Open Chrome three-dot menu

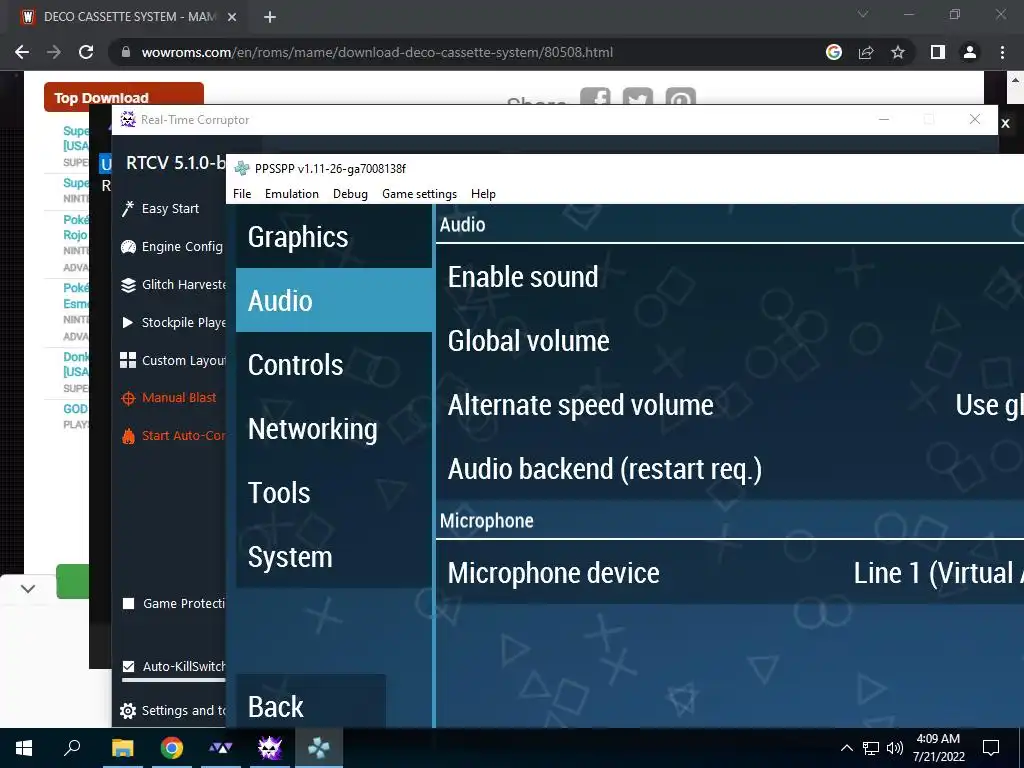[1002, 52]
